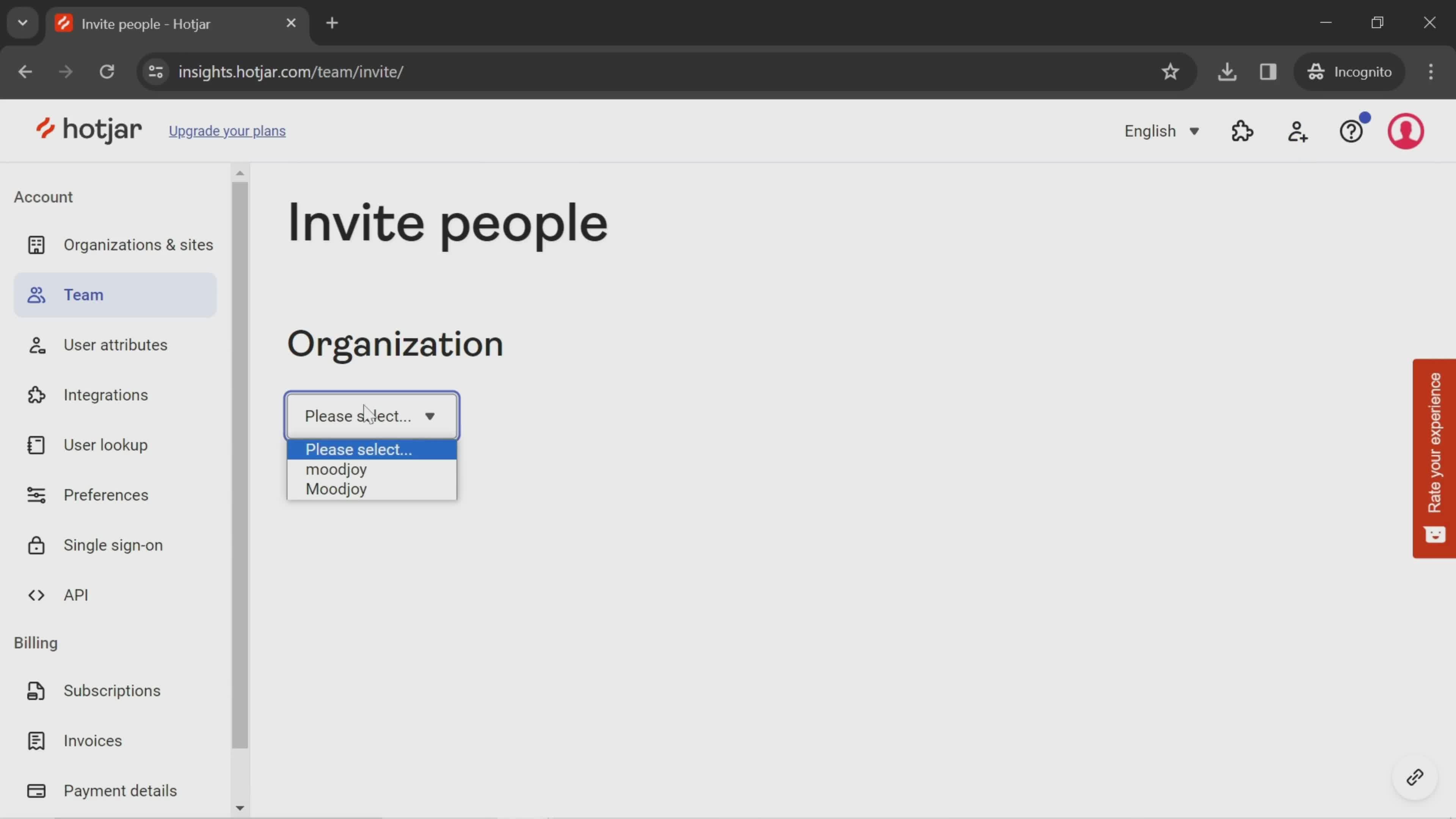This screenshot has height=819, width=1456.
Task: Open Subscriptions billing page
Action: pos(112,691)
